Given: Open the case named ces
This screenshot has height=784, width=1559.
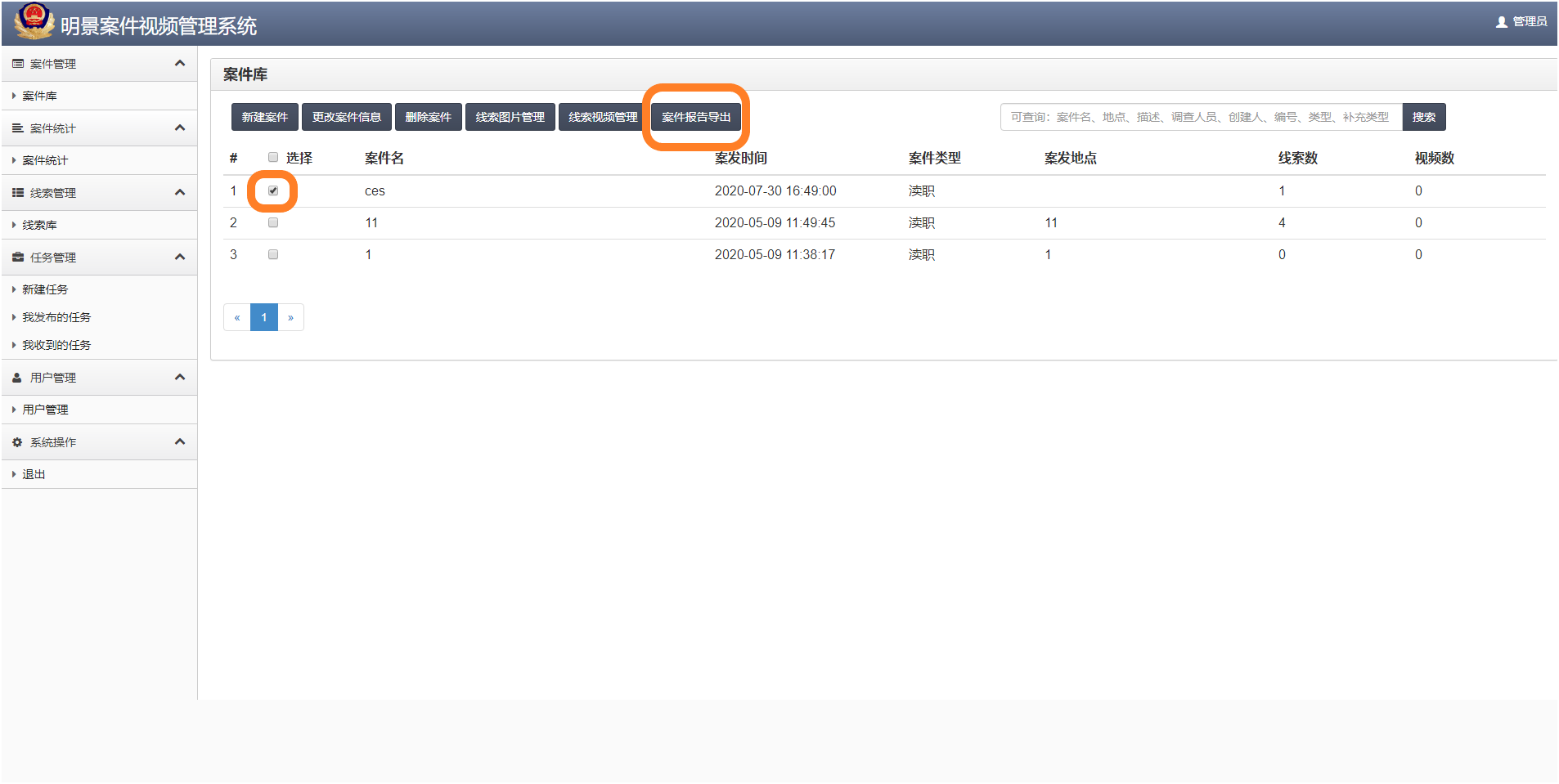Looking at the screenshot, I should point(375,190).
